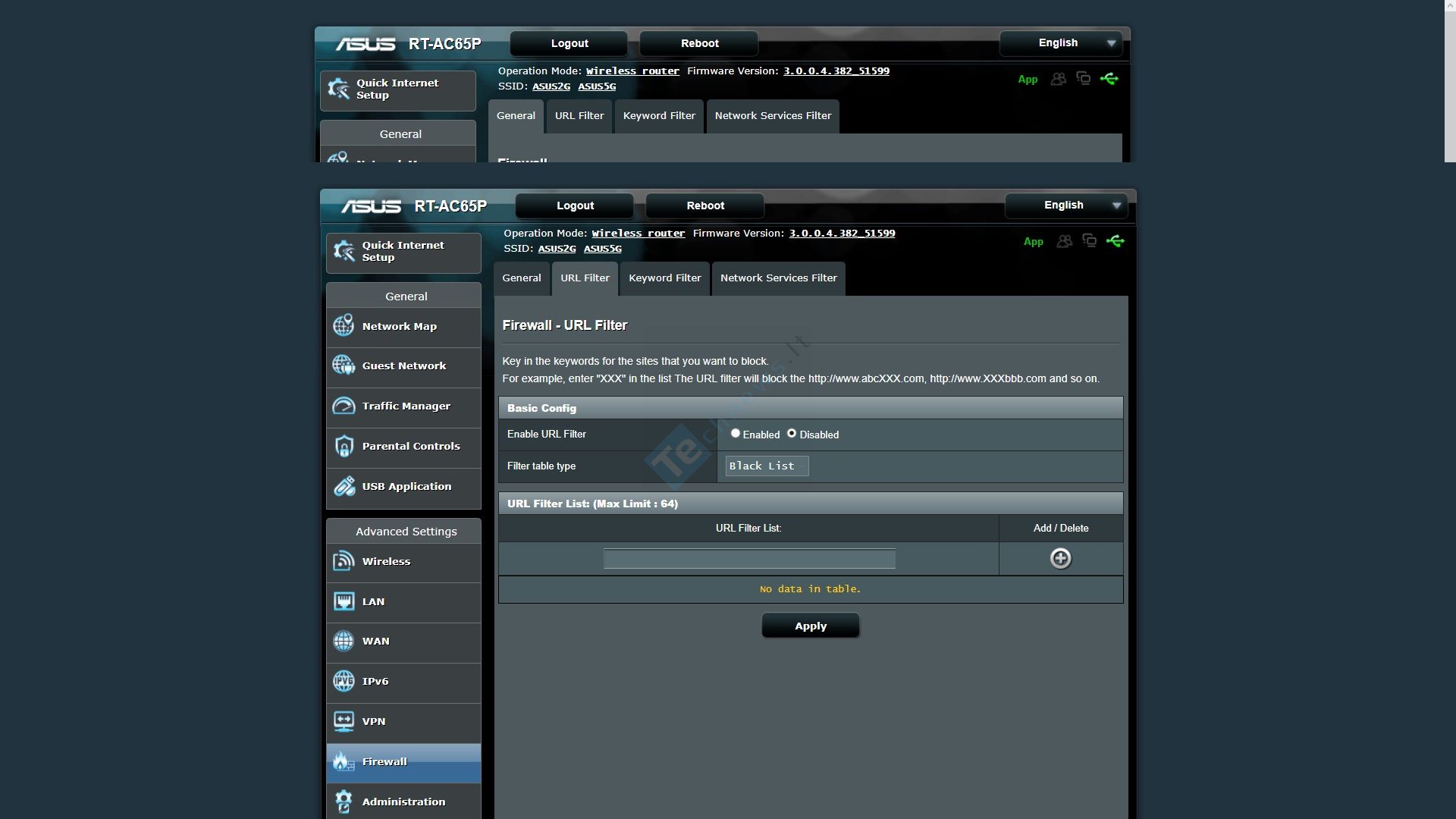The height and width of the screenshot is (819, 1456).
Task: Click the USB Application icon
Action: (x=344, y=486)
